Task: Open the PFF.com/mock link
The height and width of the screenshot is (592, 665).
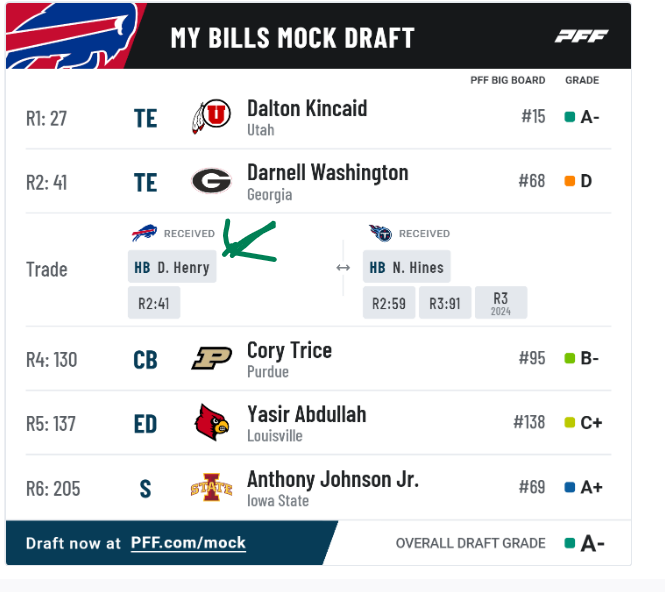Action: pyautogui.click(x=188, y=543)
